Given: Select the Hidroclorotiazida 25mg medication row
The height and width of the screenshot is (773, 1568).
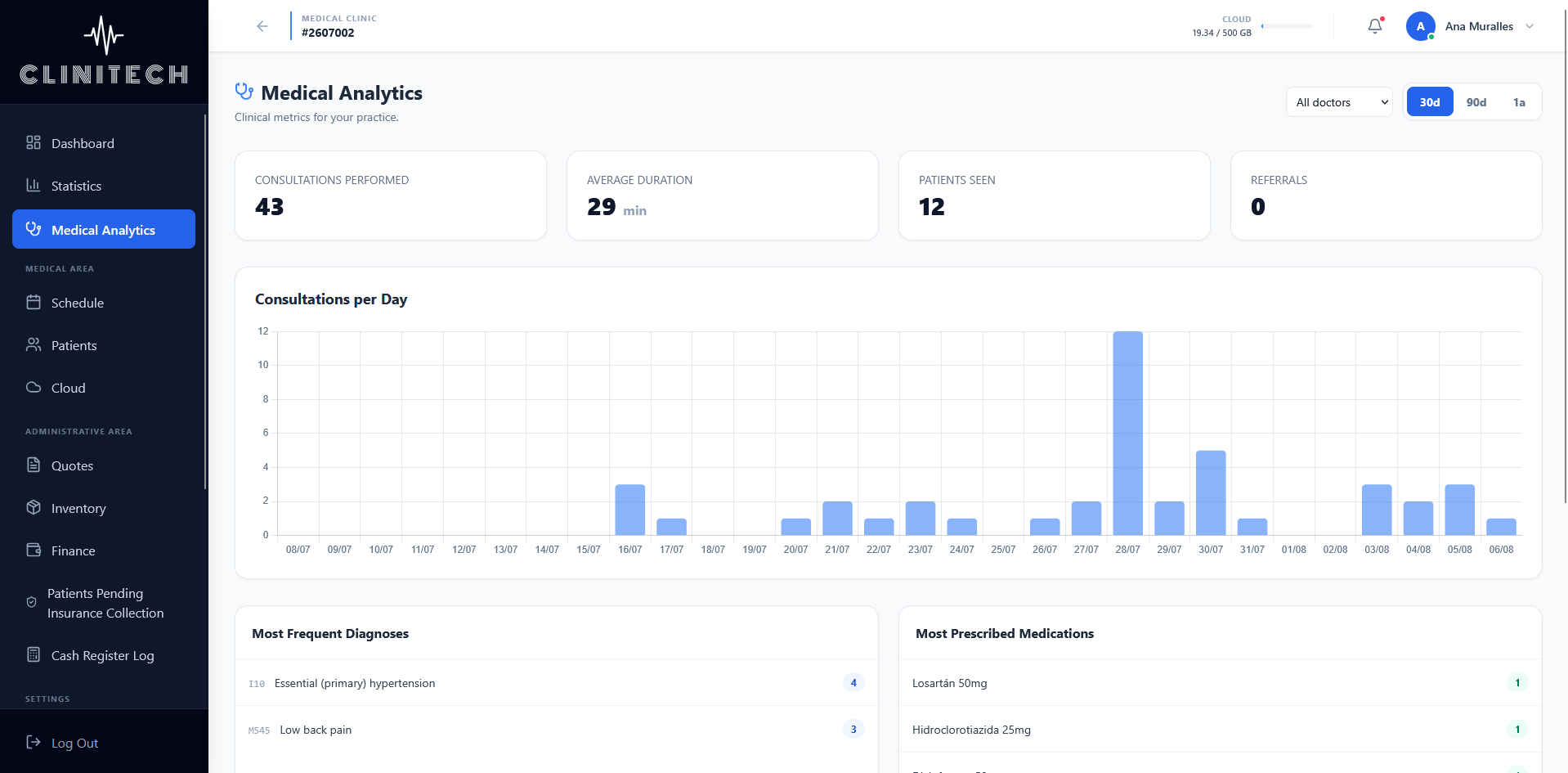Looking at the screenshot, I should point(1221,730).
